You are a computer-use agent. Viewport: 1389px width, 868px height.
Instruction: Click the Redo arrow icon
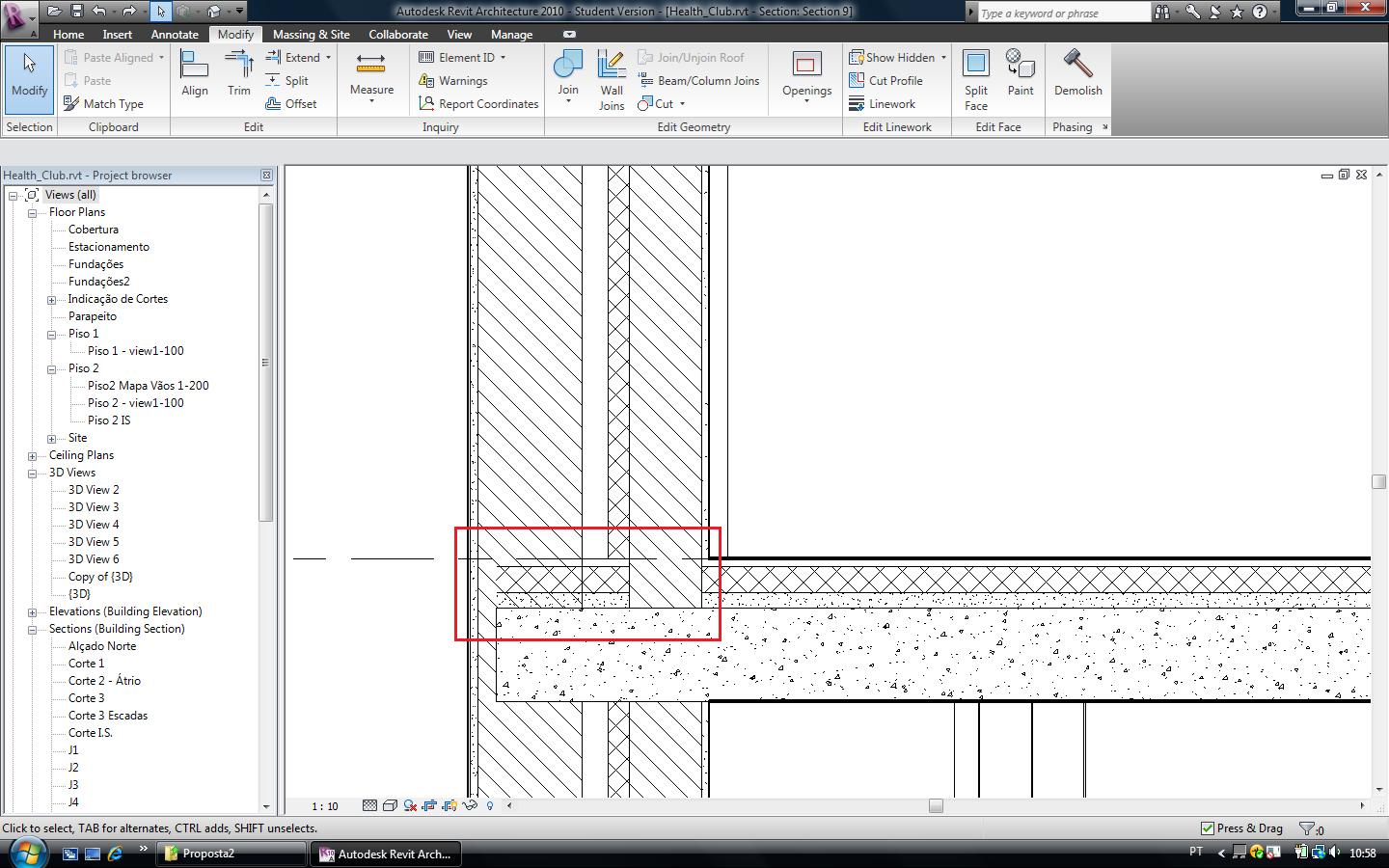coord(128,12)
